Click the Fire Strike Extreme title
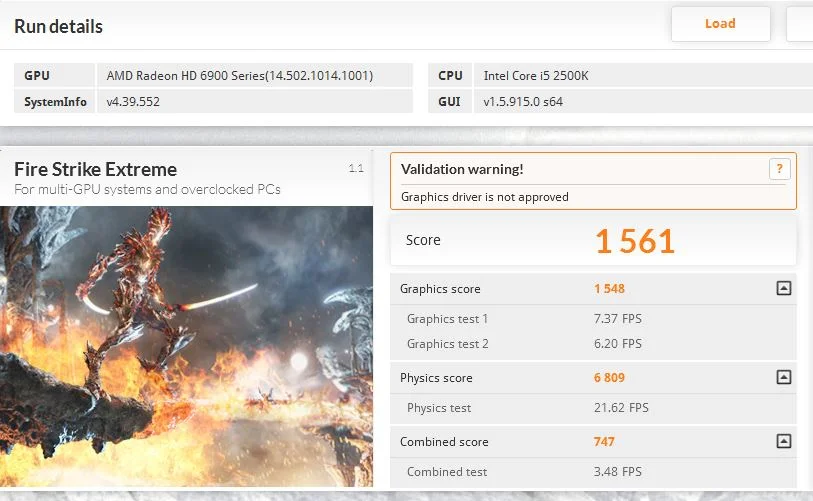The height and width of the screenshot is (501, 813). click(x=95, y=170)
